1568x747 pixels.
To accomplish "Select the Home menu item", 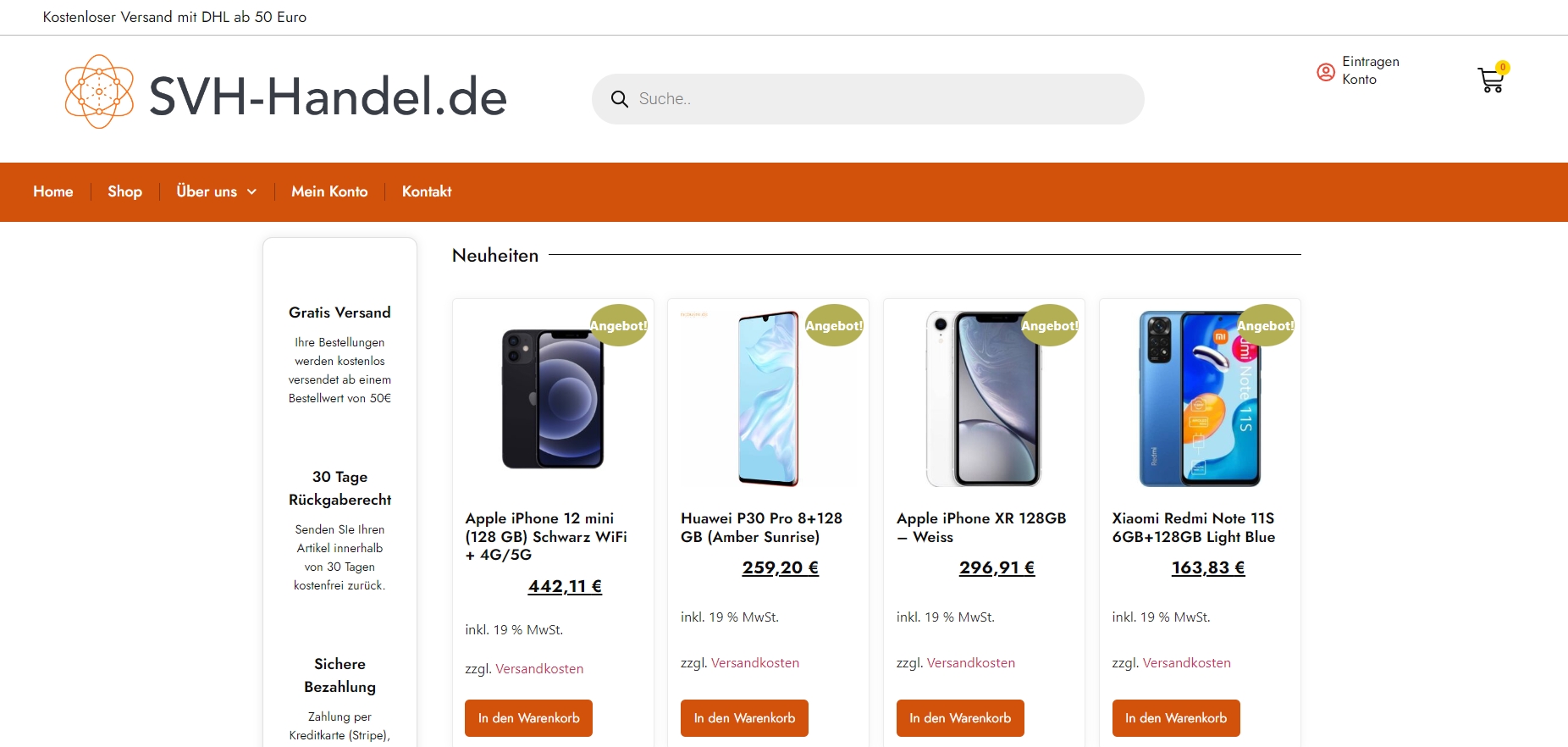I will [x=53, y=191].
